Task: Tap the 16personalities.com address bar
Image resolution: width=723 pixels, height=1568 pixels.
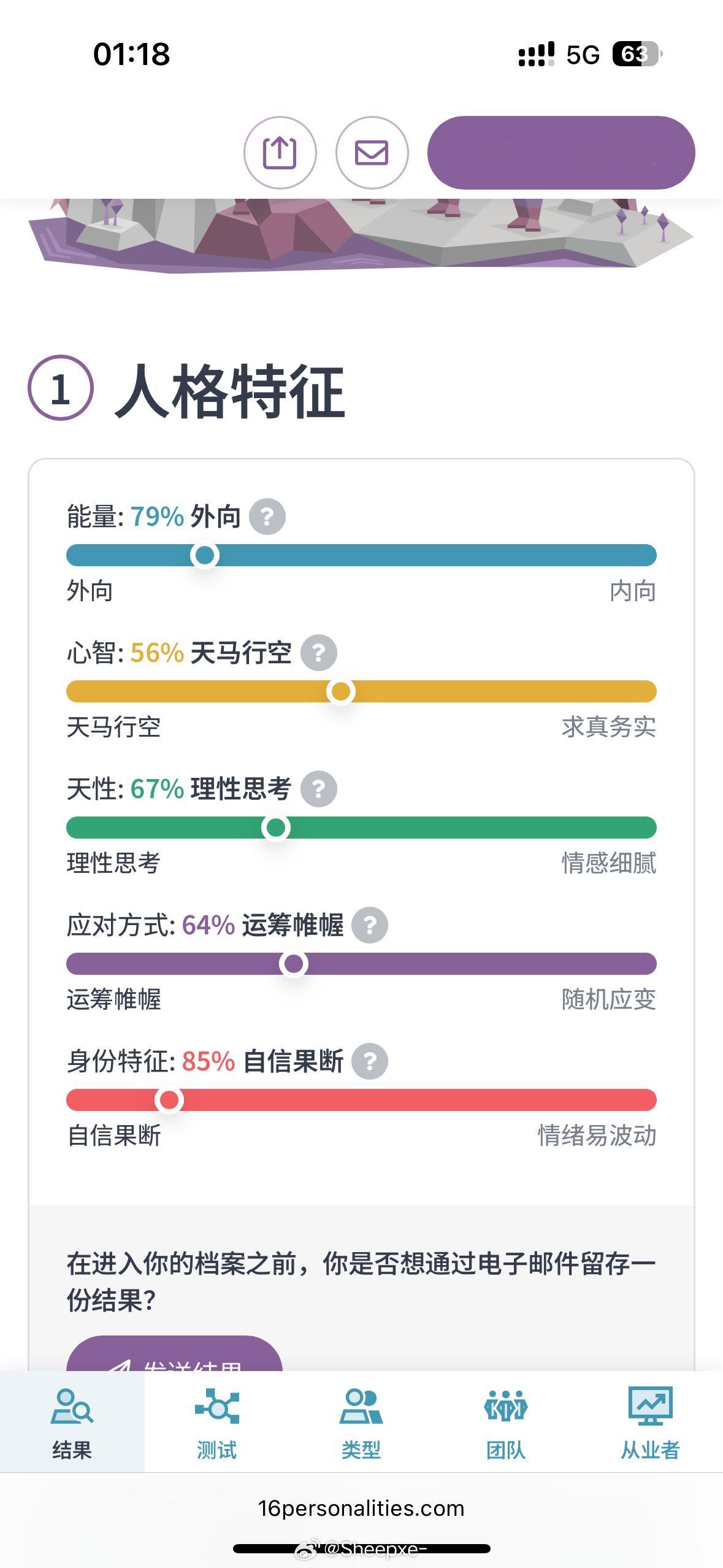Action: [361, 1508]
